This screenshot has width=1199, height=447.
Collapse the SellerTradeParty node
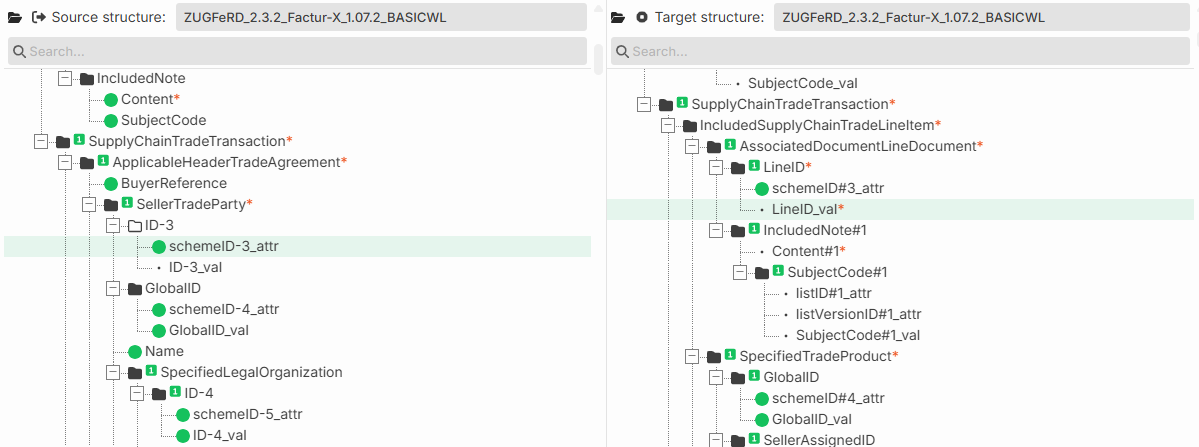(x=89, y=204)
